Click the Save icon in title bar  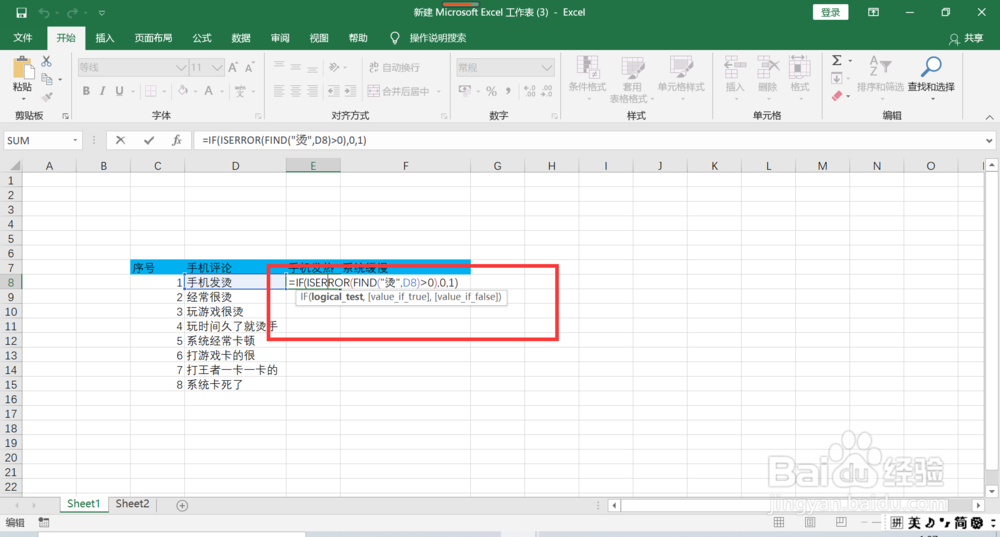tap(21, 12)
